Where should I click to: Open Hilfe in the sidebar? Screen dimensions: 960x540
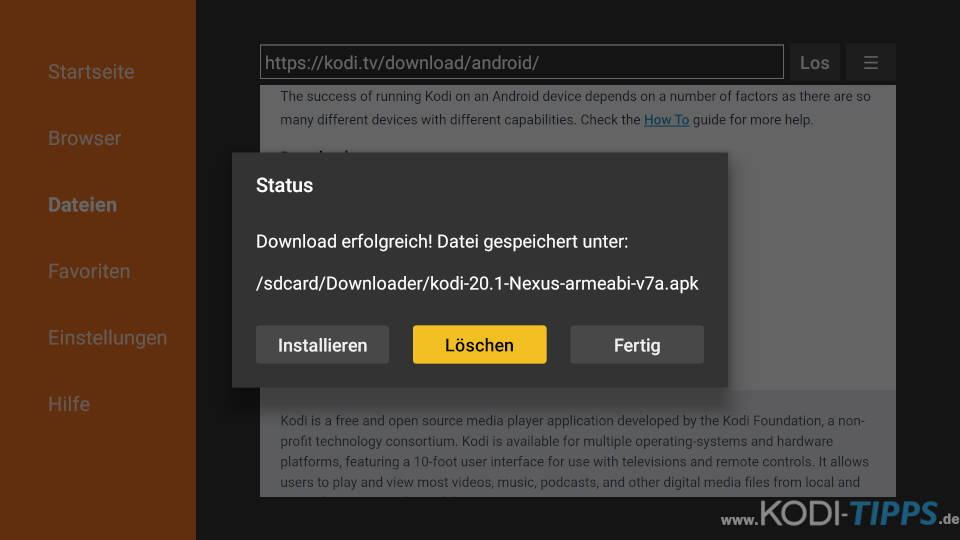click(x=69, y=404)
